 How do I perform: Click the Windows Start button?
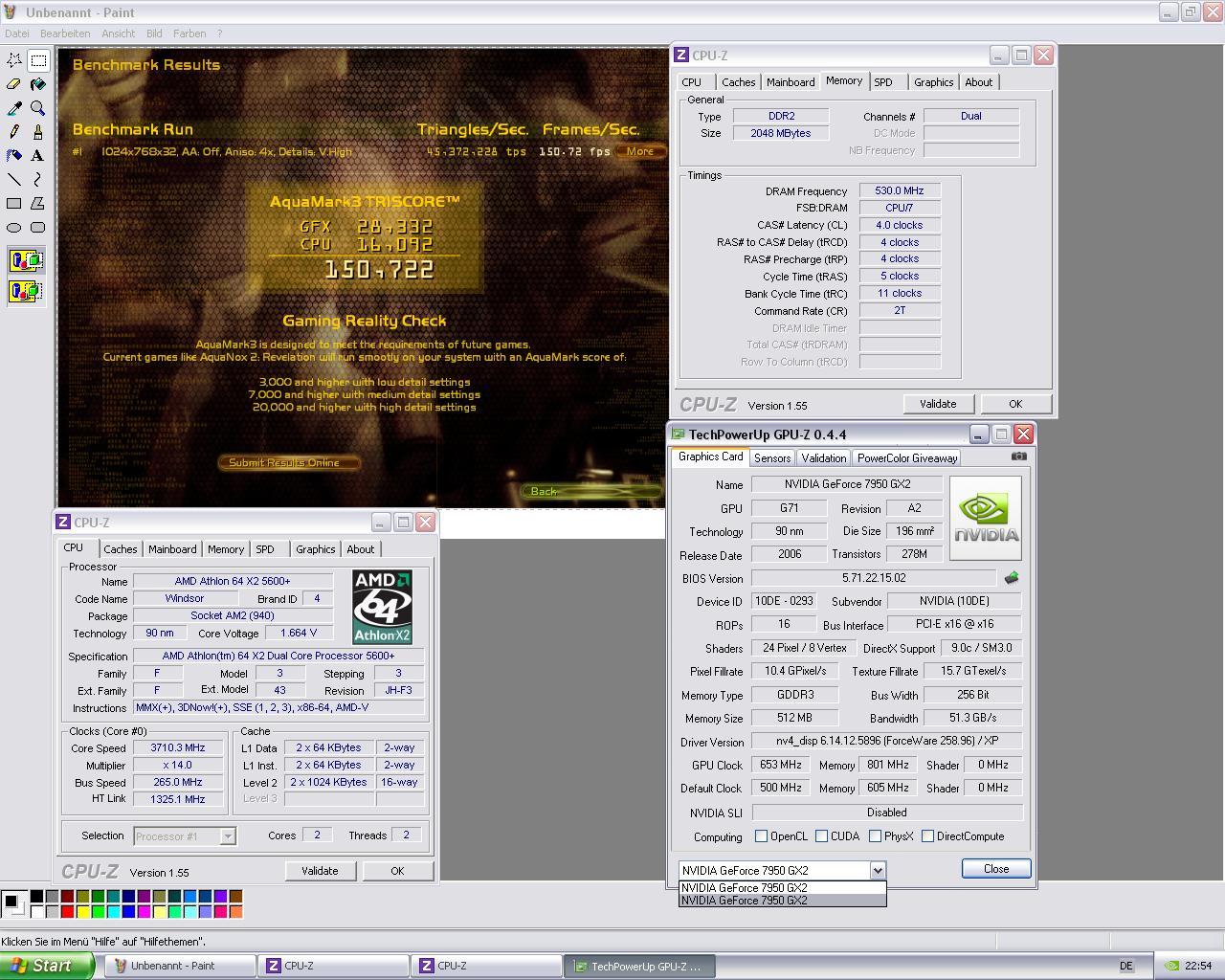47,966
